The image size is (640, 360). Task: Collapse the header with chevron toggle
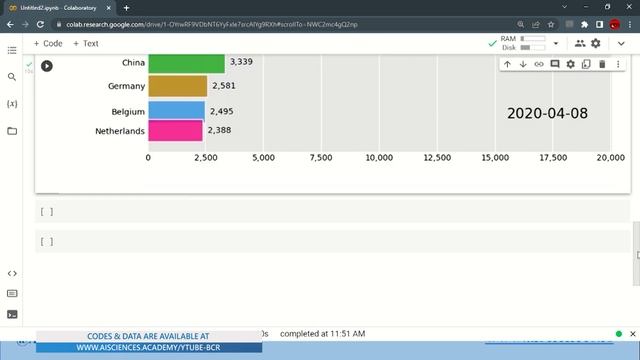[621, 43]
